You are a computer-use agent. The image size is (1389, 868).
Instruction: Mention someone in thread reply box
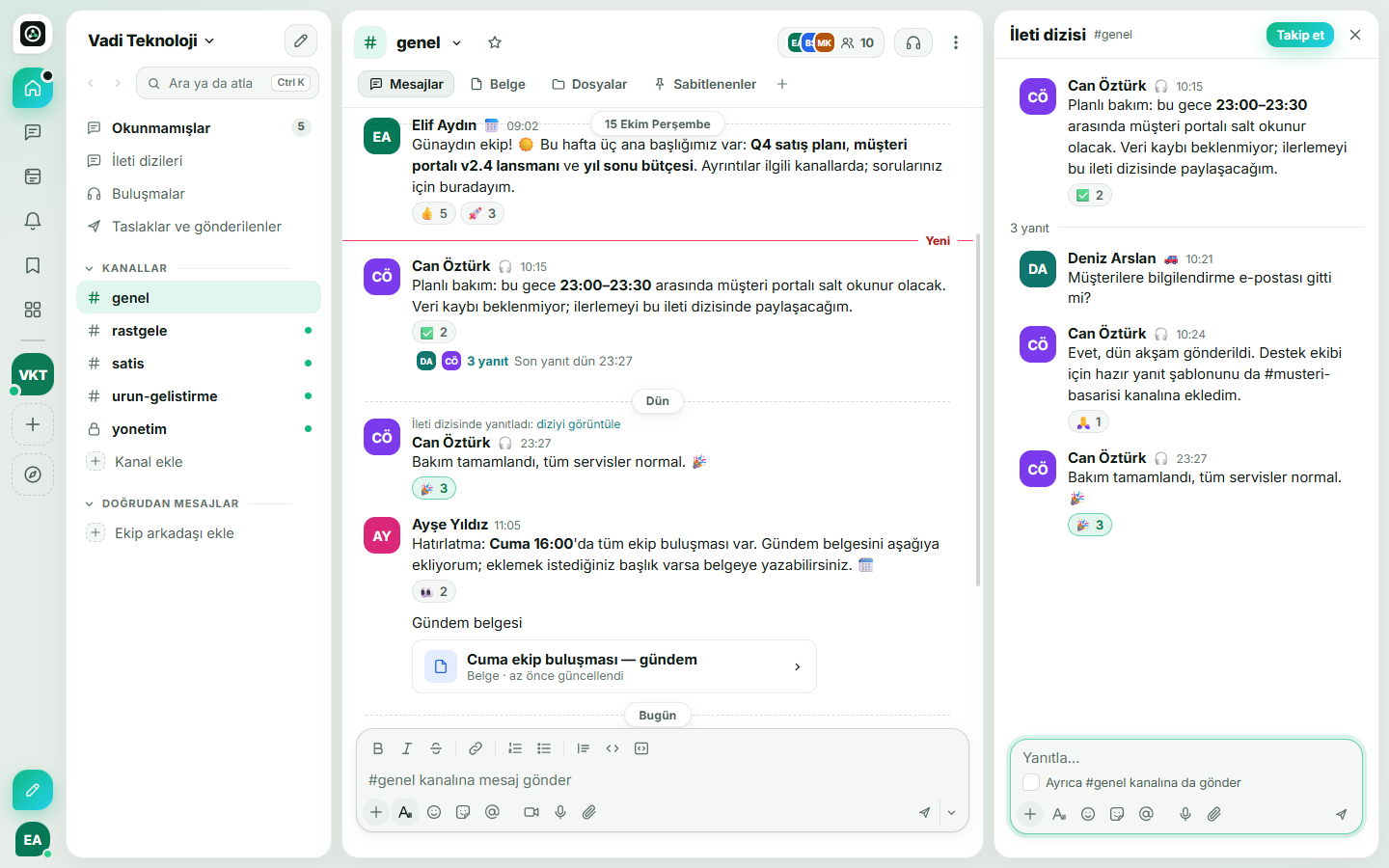1146,814
